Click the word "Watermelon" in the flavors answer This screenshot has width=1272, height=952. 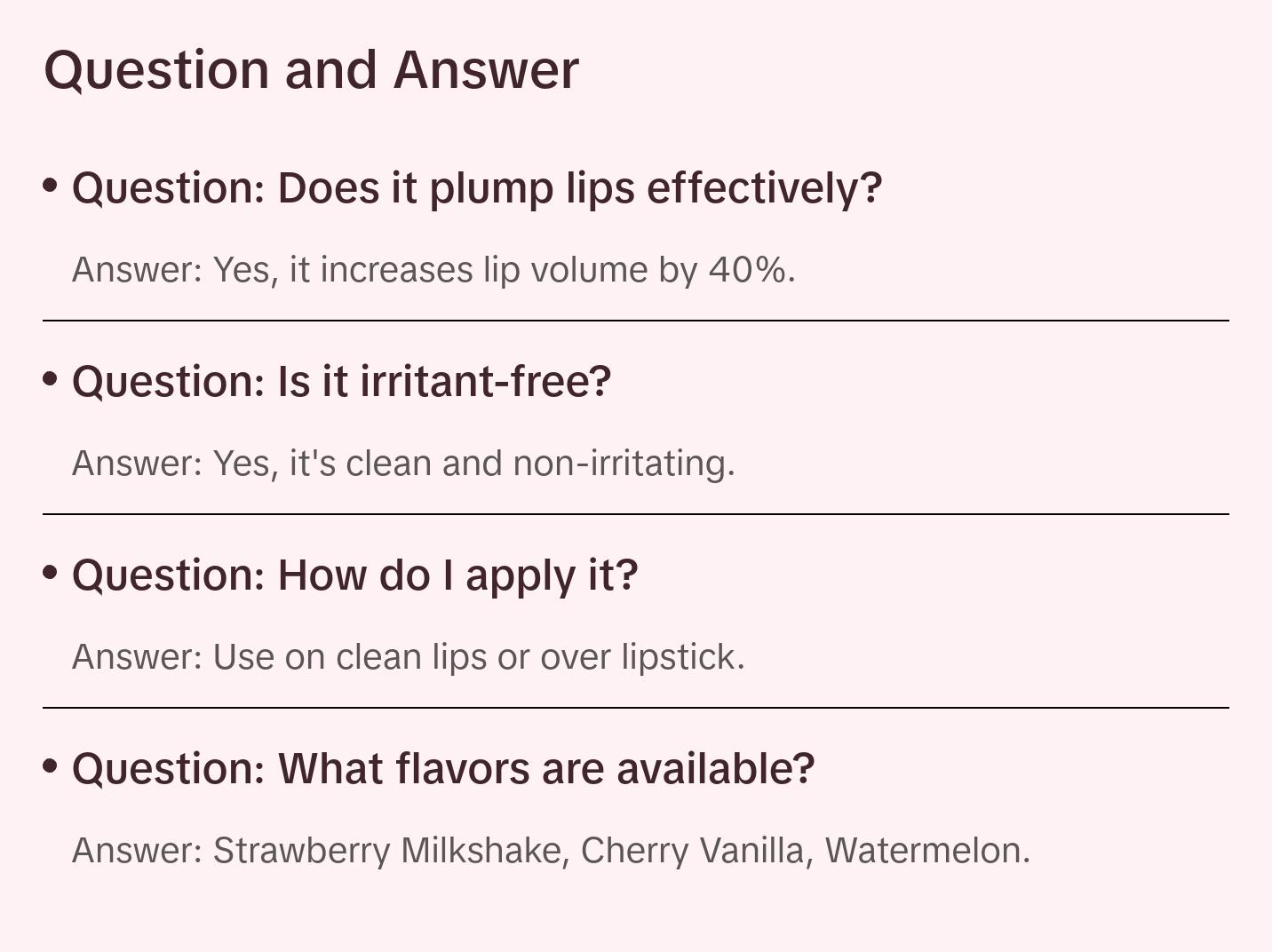[926, 851]
